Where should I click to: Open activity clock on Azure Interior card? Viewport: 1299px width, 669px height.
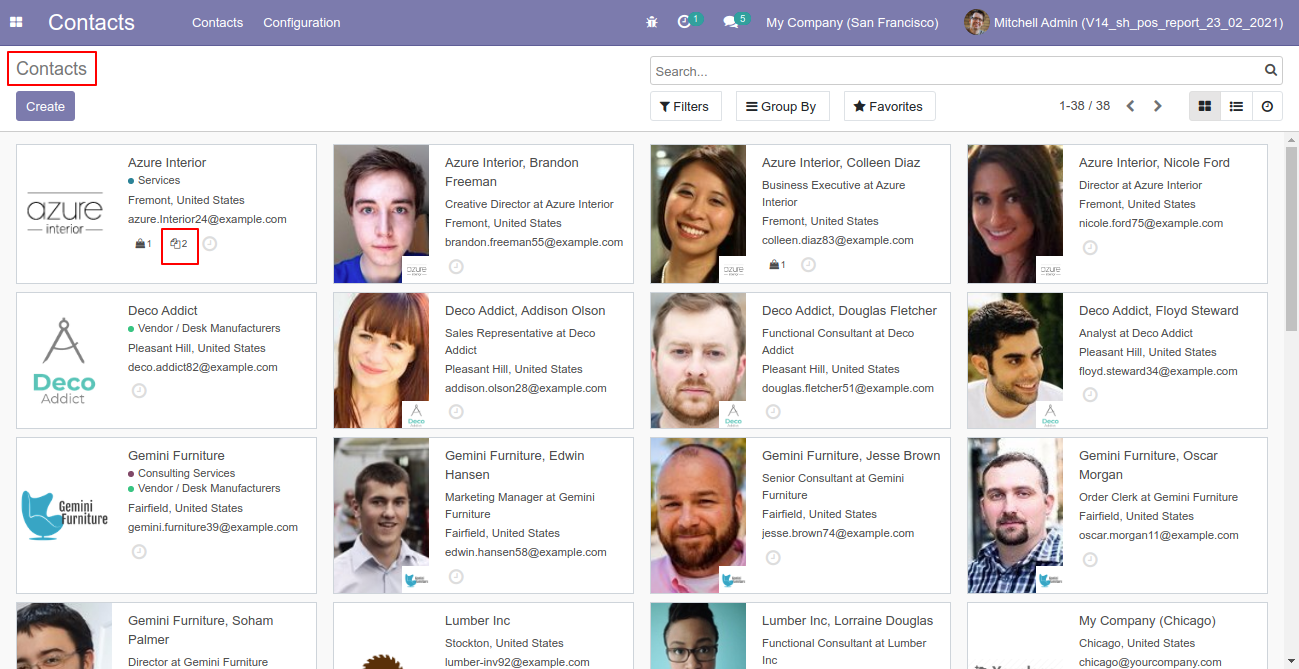[210, 243]
